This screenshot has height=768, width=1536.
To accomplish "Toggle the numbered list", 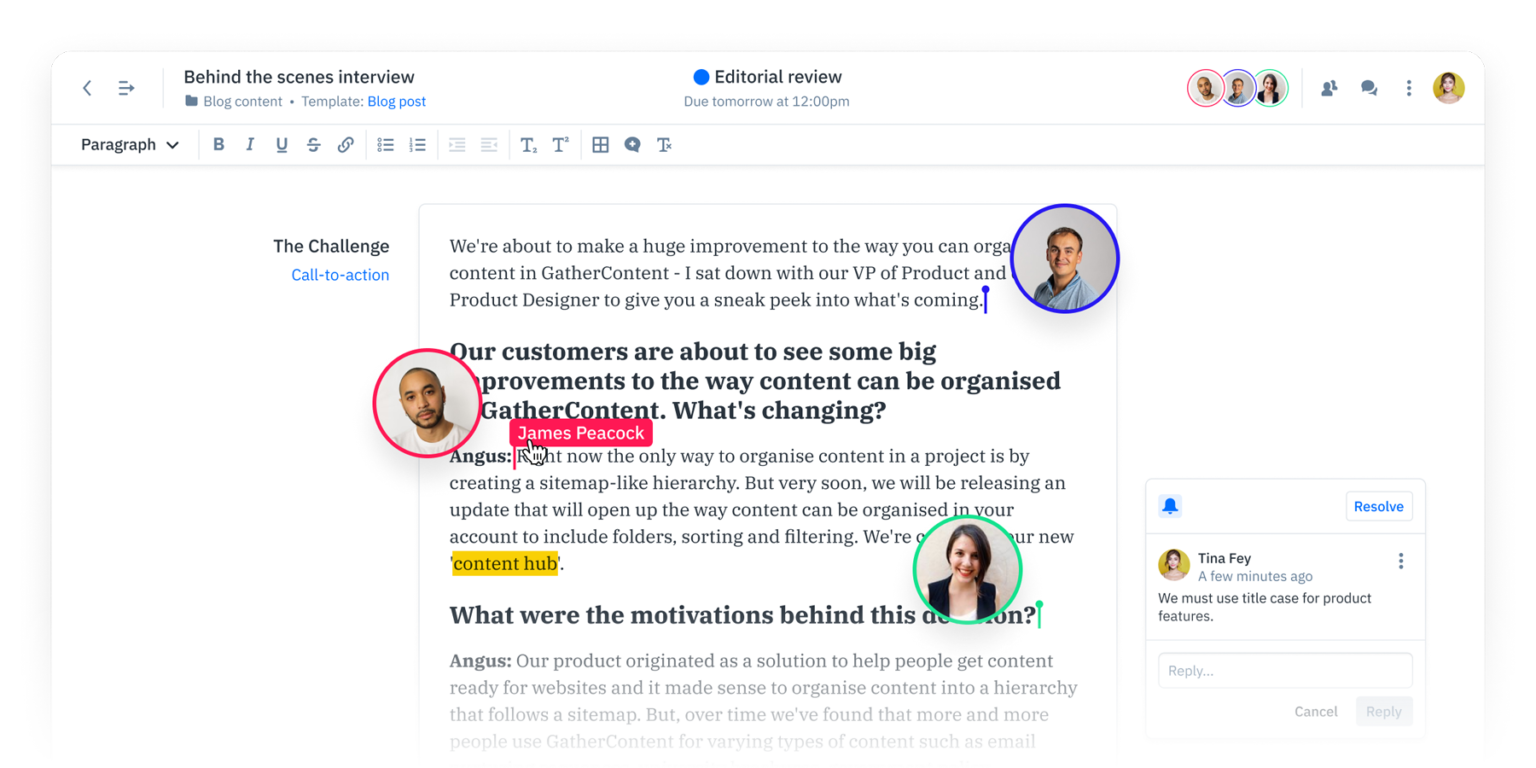I will coord(417,144).
